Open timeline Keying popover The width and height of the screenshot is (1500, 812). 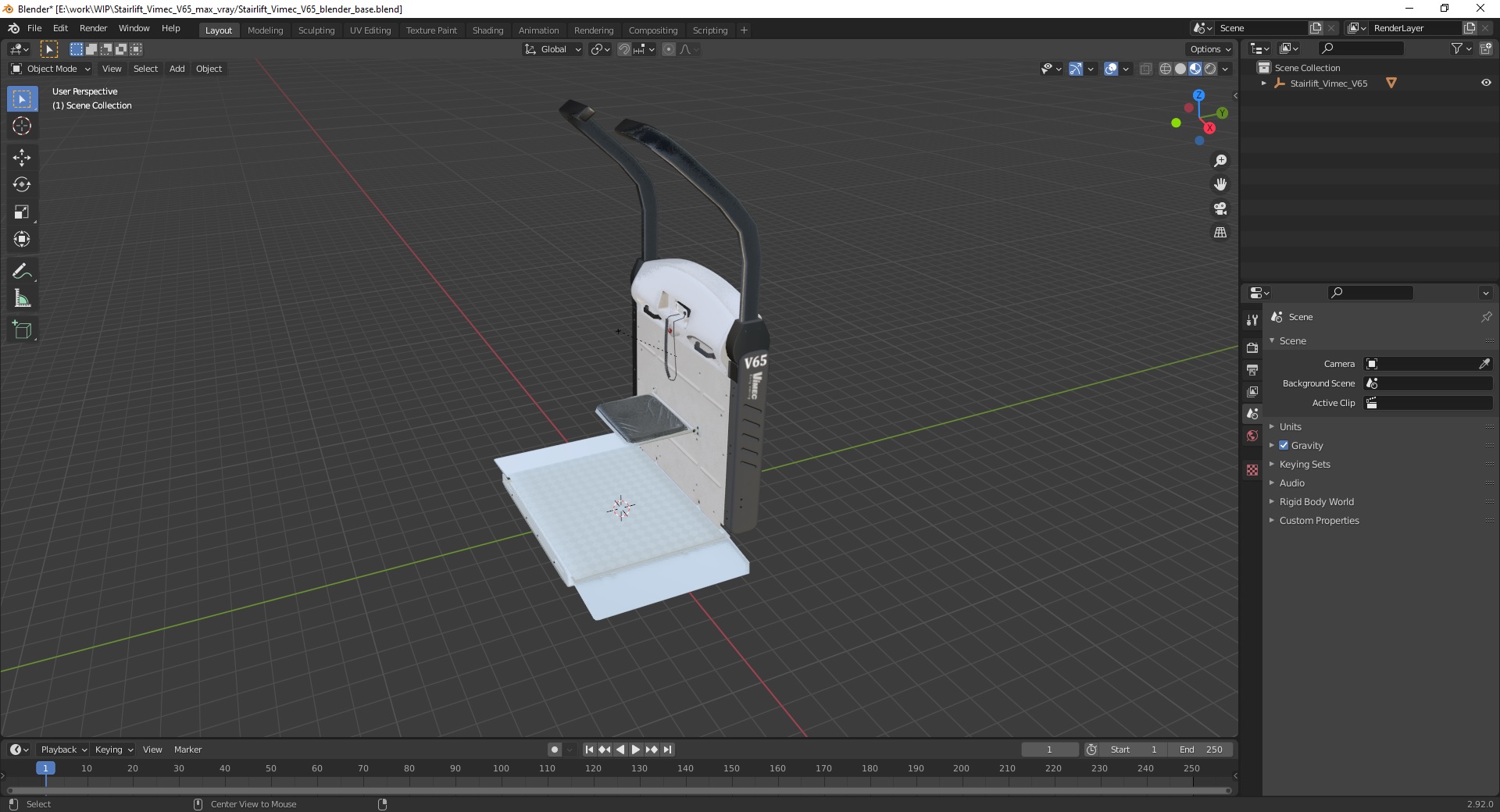coord(114,750)
